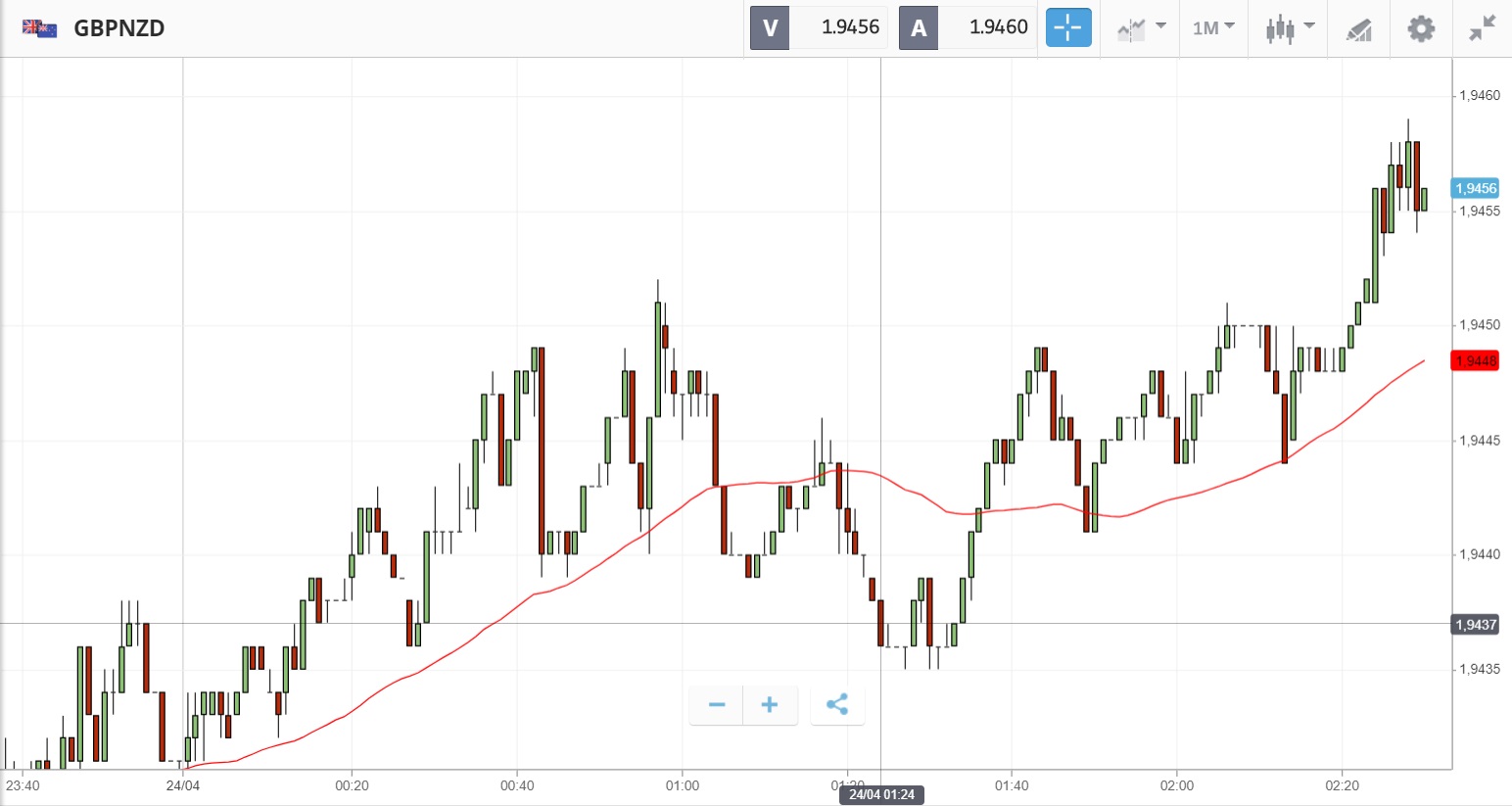Open the drawing tools pencil icon
The image size is (1512, 806).
[1358, 29]
